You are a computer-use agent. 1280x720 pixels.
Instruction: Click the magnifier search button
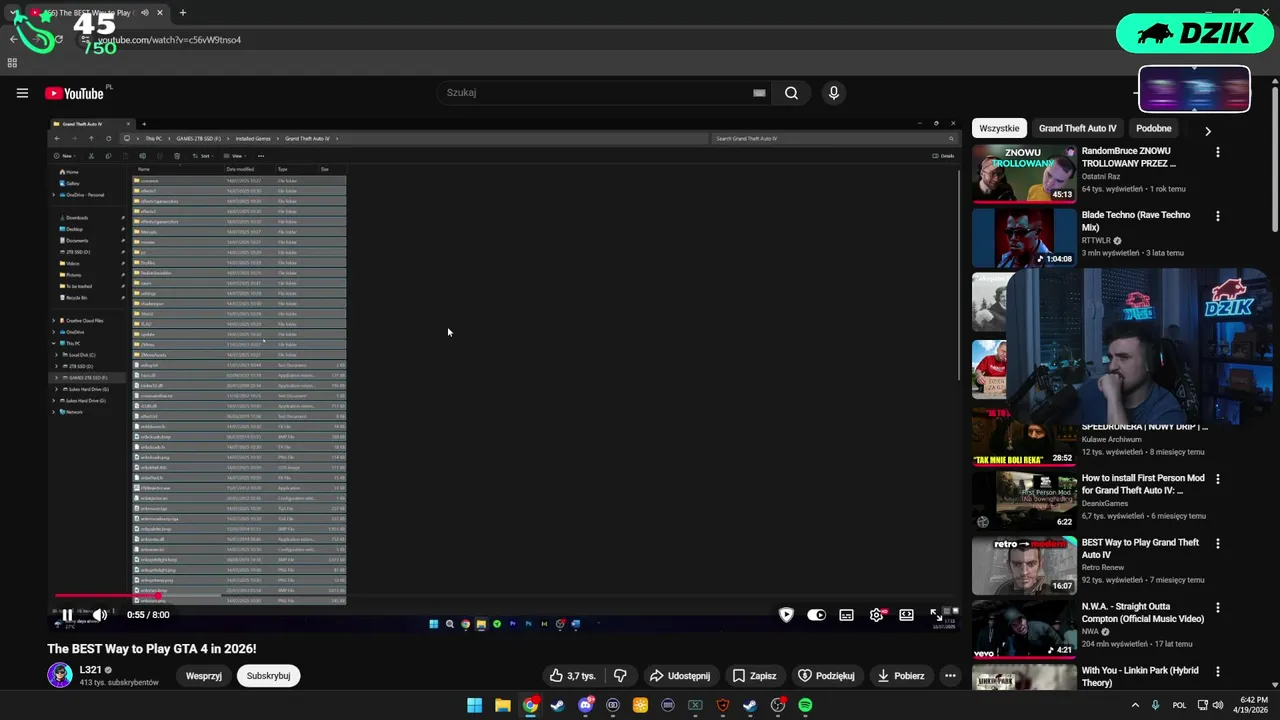[x=791, y=93]
